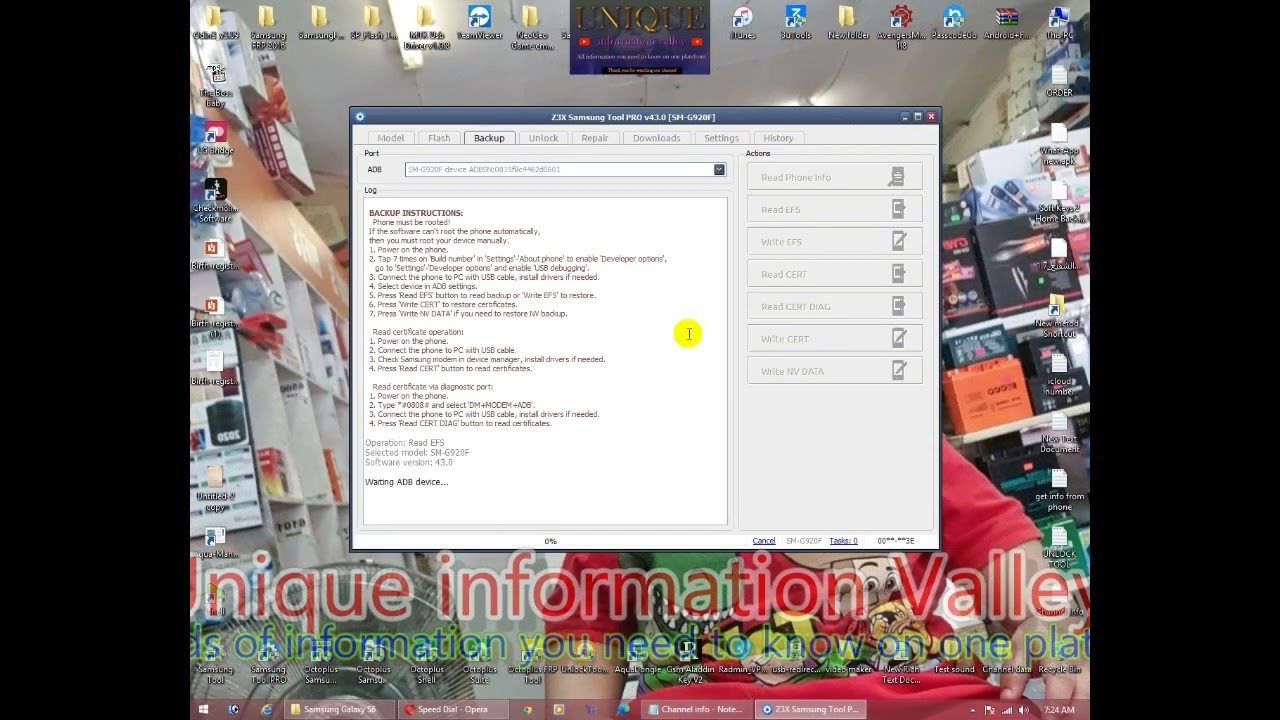
Task: Switch to Speed Dial - Opera taskbar window
Action: (x=452, y=709)
